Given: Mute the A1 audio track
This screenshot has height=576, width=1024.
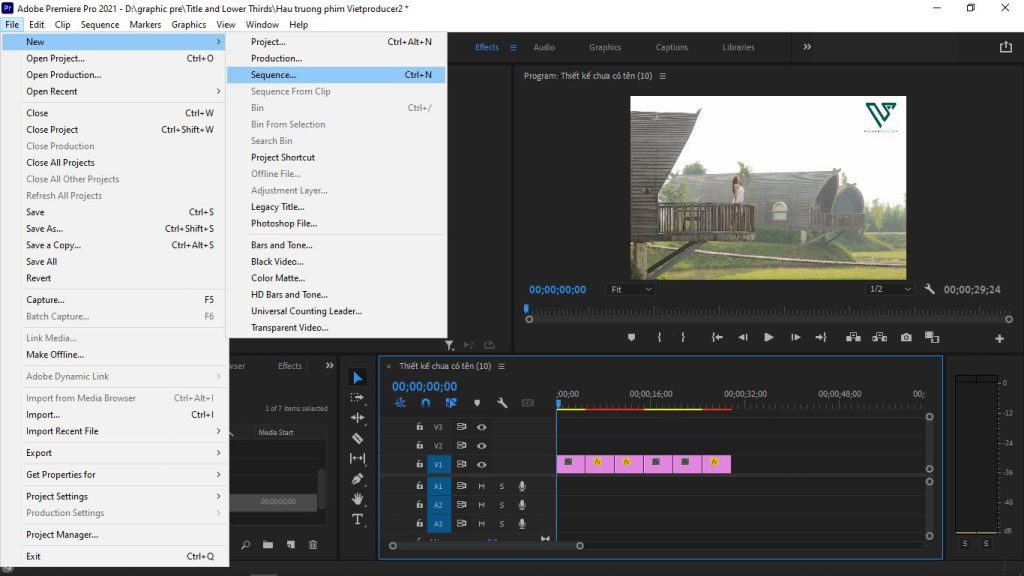Looking at the screenshot, I should 483,486.
